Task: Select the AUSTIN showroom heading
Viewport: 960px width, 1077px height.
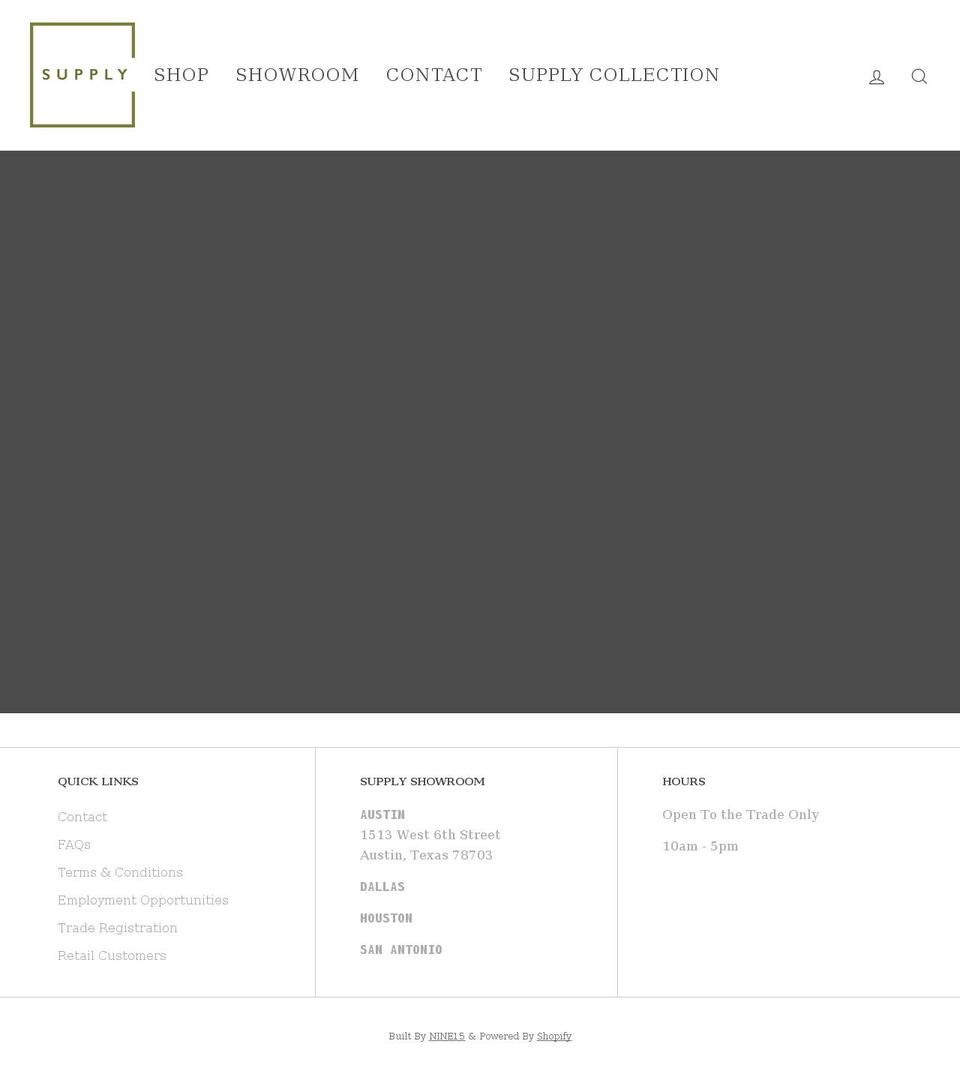Action: [x=382, y=815]
